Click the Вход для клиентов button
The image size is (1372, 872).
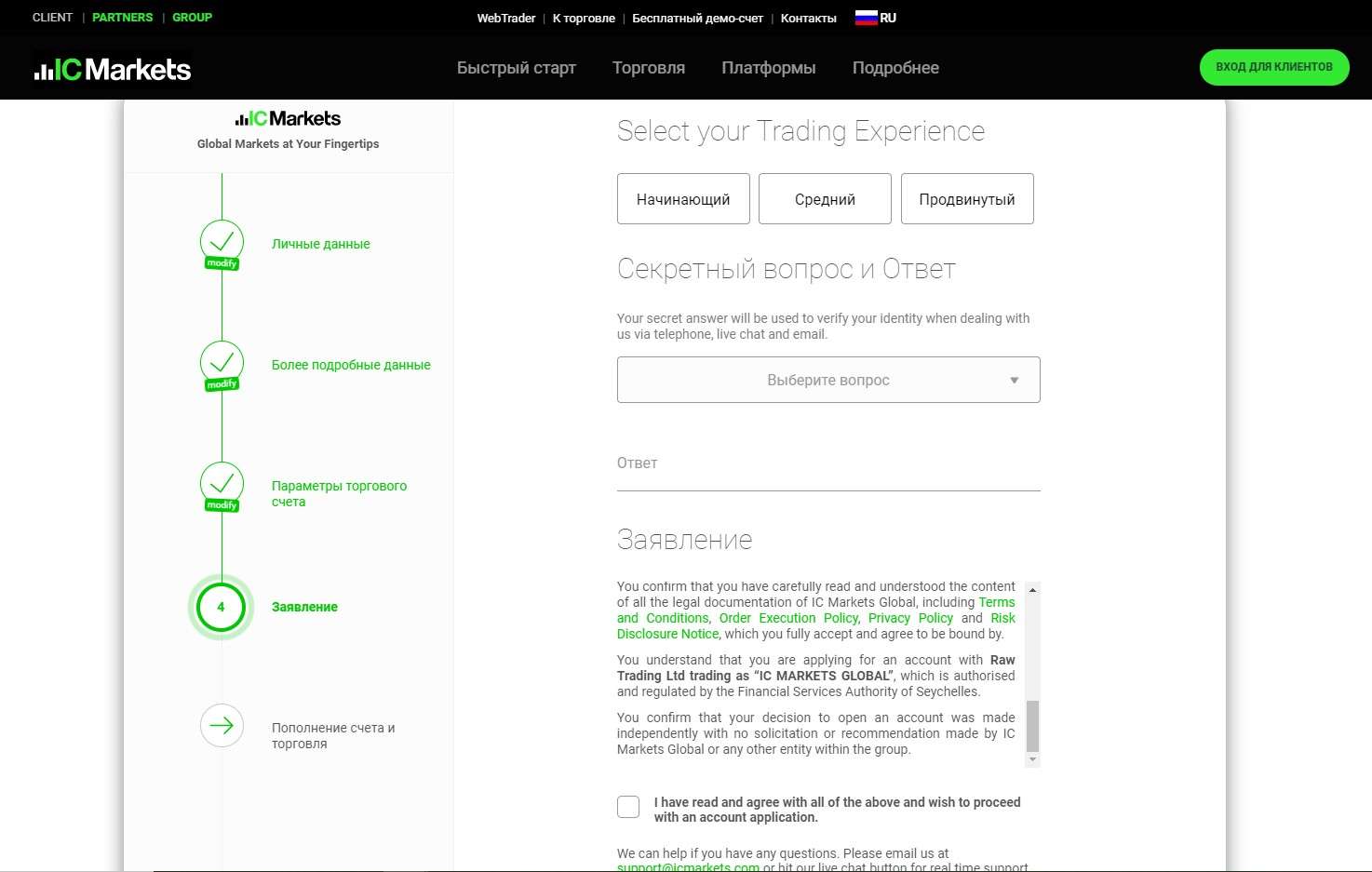1274,67
